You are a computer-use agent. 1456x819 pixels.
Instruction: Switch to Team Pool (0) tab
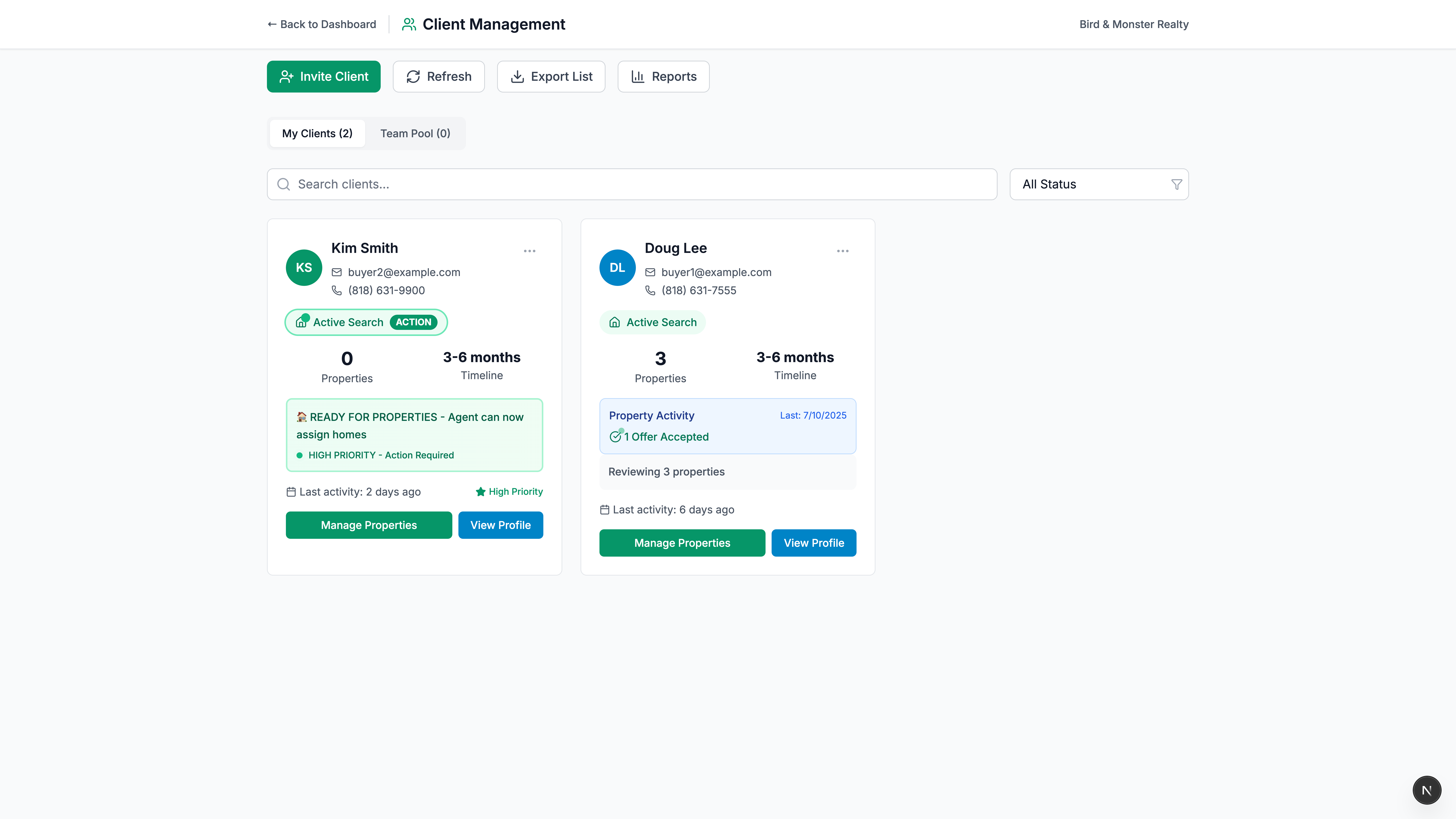(x=415, y=133)
